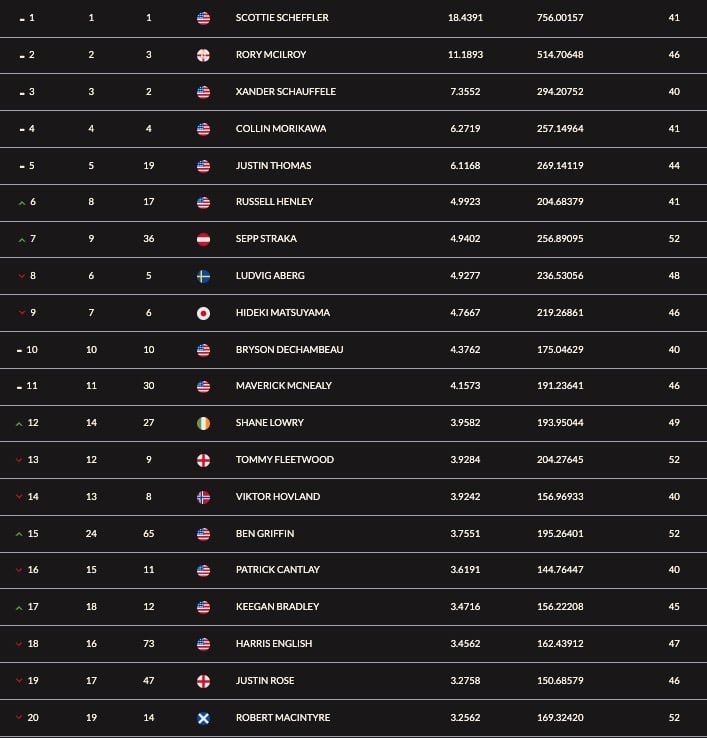
Task: Click the Scotland flag beside Robert MacIntyre
Action: (203, 718)
